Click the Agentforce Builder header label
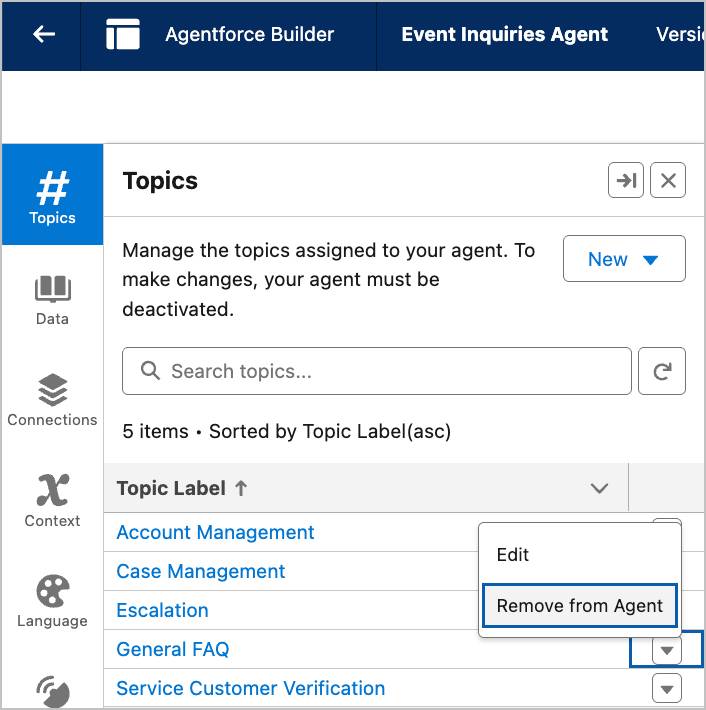Screen dimensions: 706x710 point(250,34)
